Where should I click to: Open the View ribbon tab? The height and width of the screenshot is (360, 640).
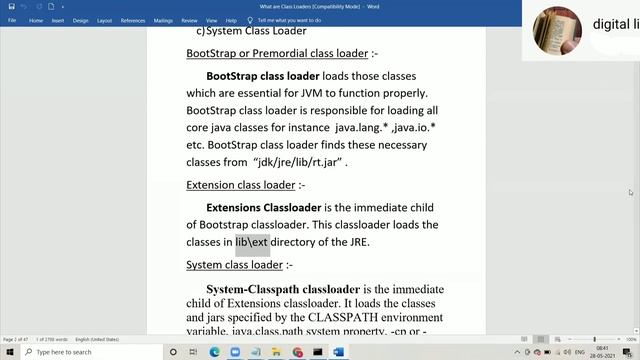(x=211, y=20)
